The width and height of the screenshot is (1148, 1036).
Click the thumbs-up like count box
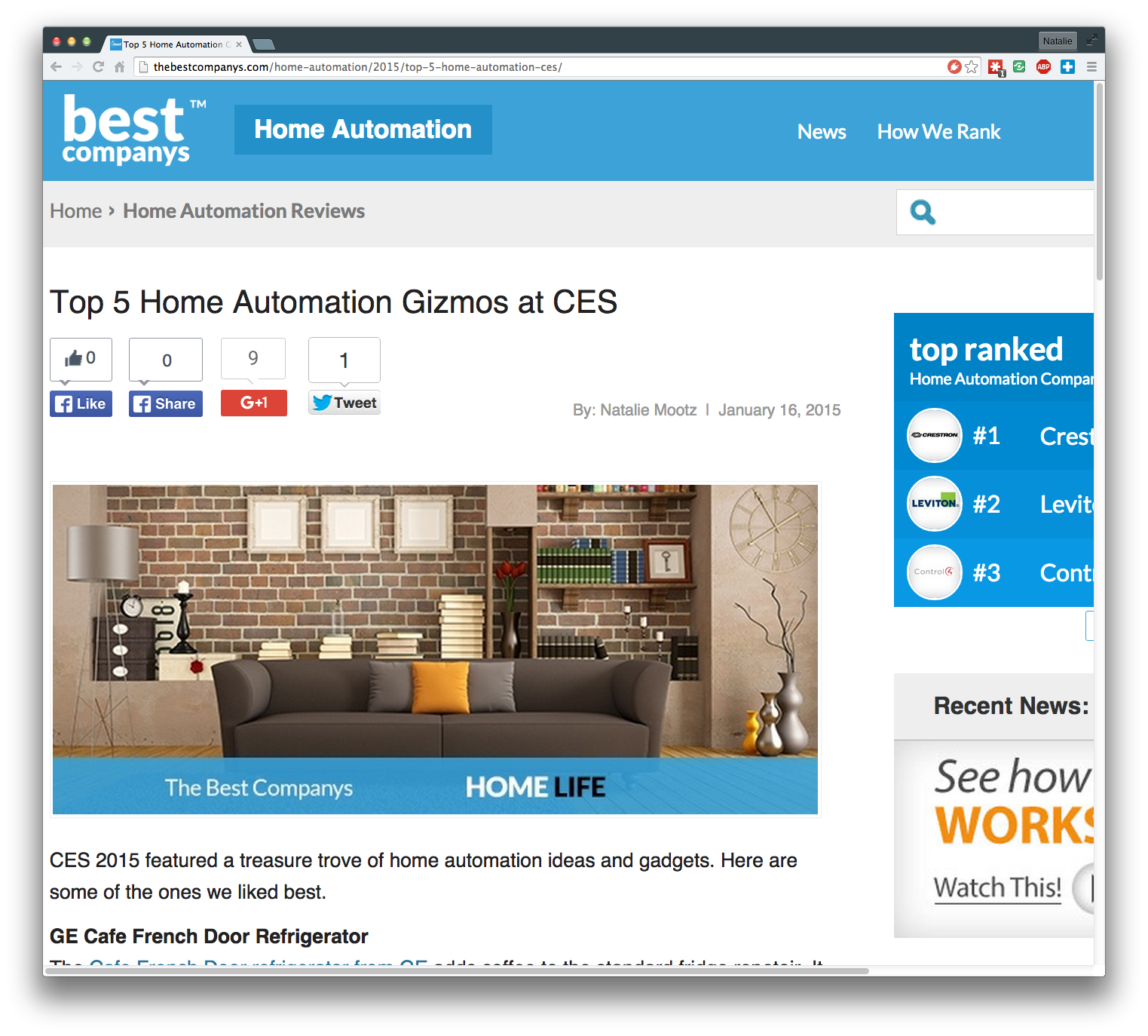click(81, 359)
